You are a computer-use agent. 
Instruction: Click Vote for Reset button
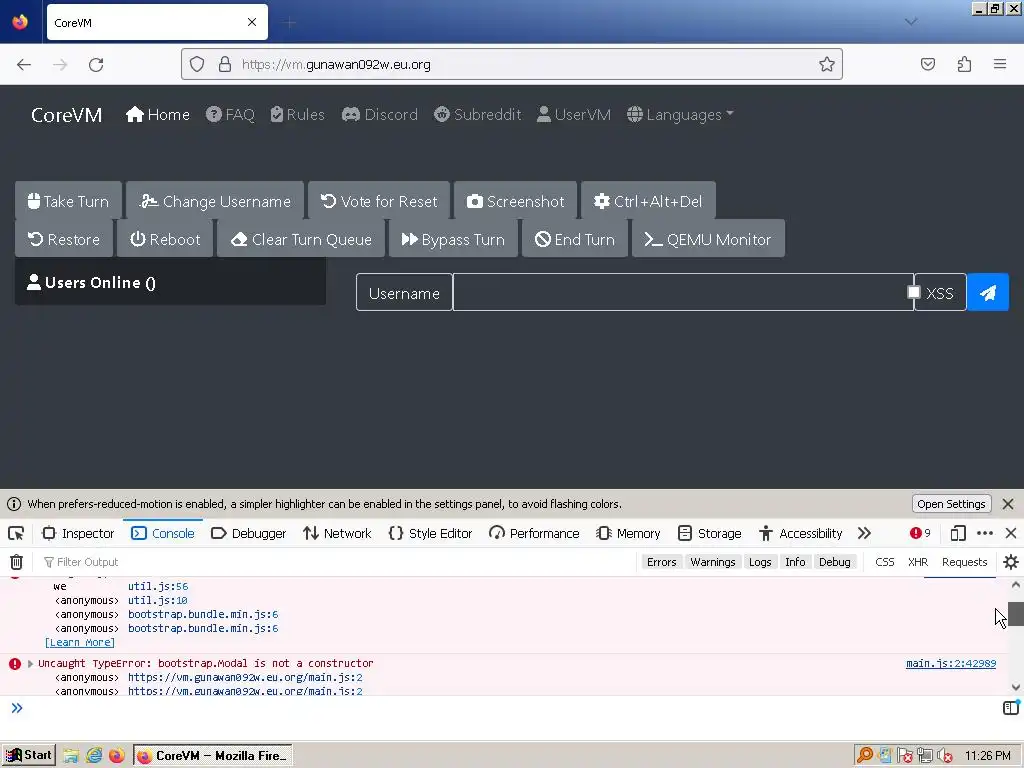click(379, 201)
